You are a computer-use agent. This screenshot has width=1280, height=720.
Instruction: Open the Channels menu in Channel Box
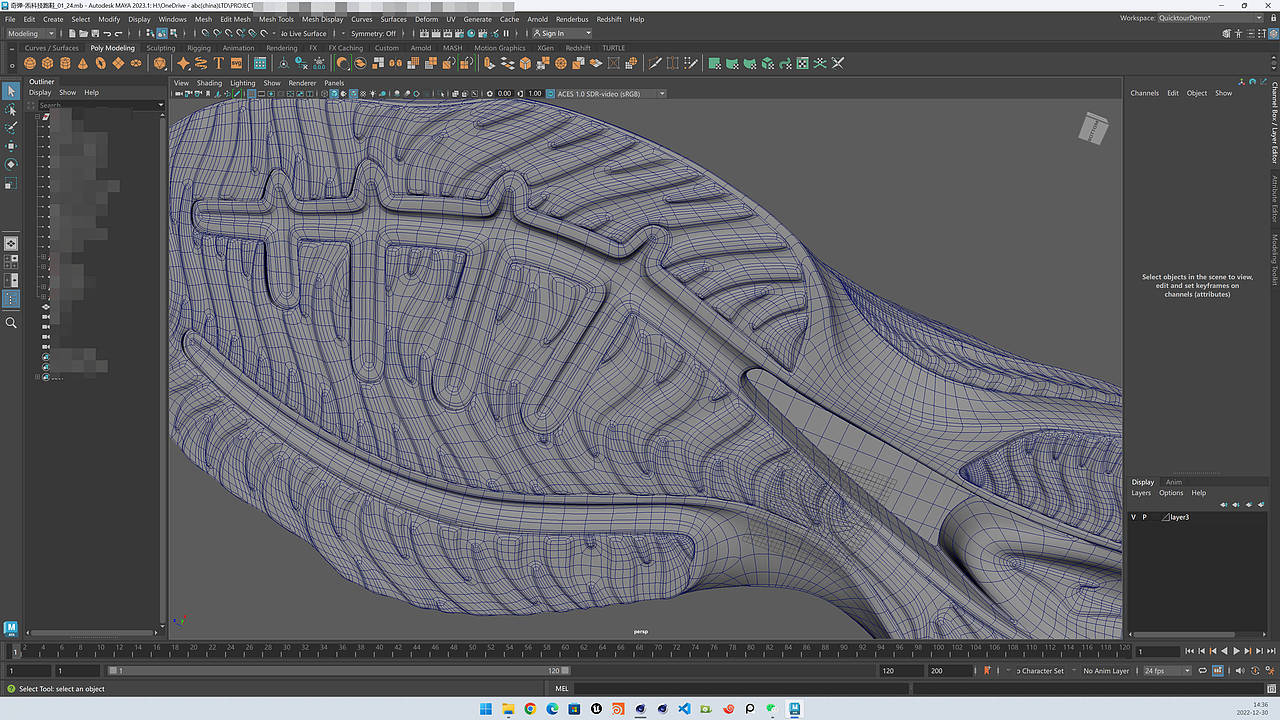click(1145, 93)
